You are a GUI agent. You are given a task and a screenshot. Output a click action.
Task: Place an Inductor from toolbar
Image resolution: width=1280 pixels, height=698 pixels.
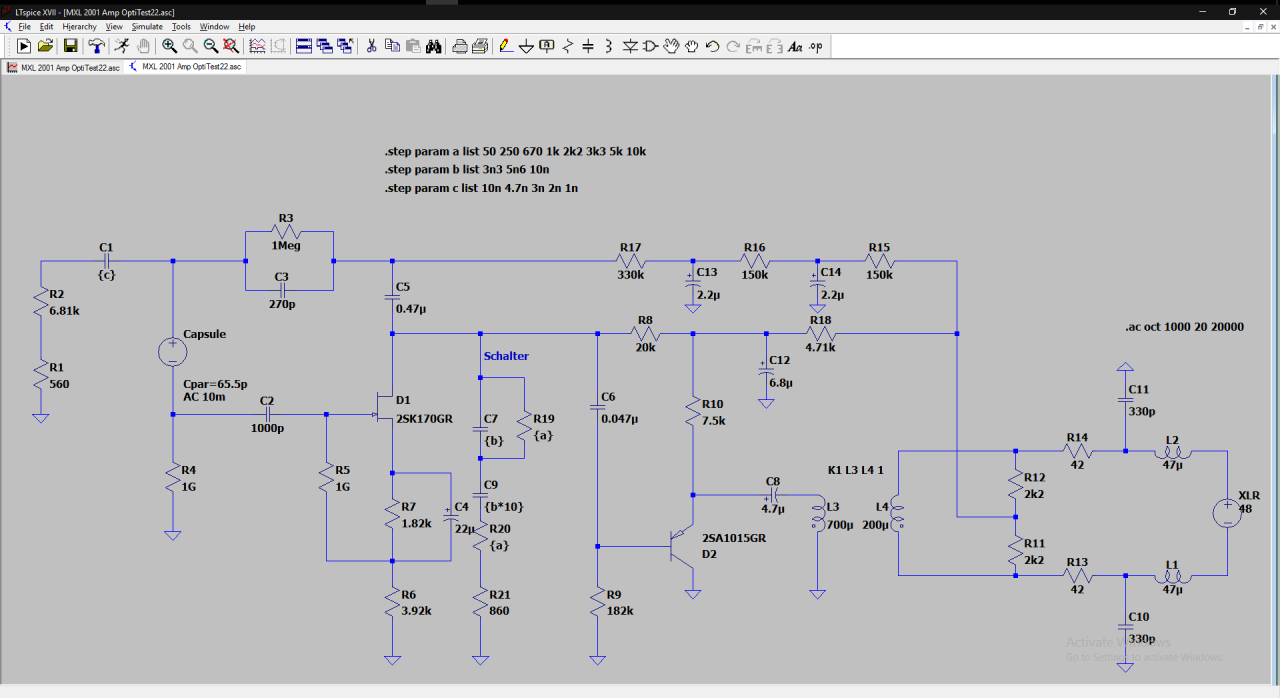(x=609, y=46)
